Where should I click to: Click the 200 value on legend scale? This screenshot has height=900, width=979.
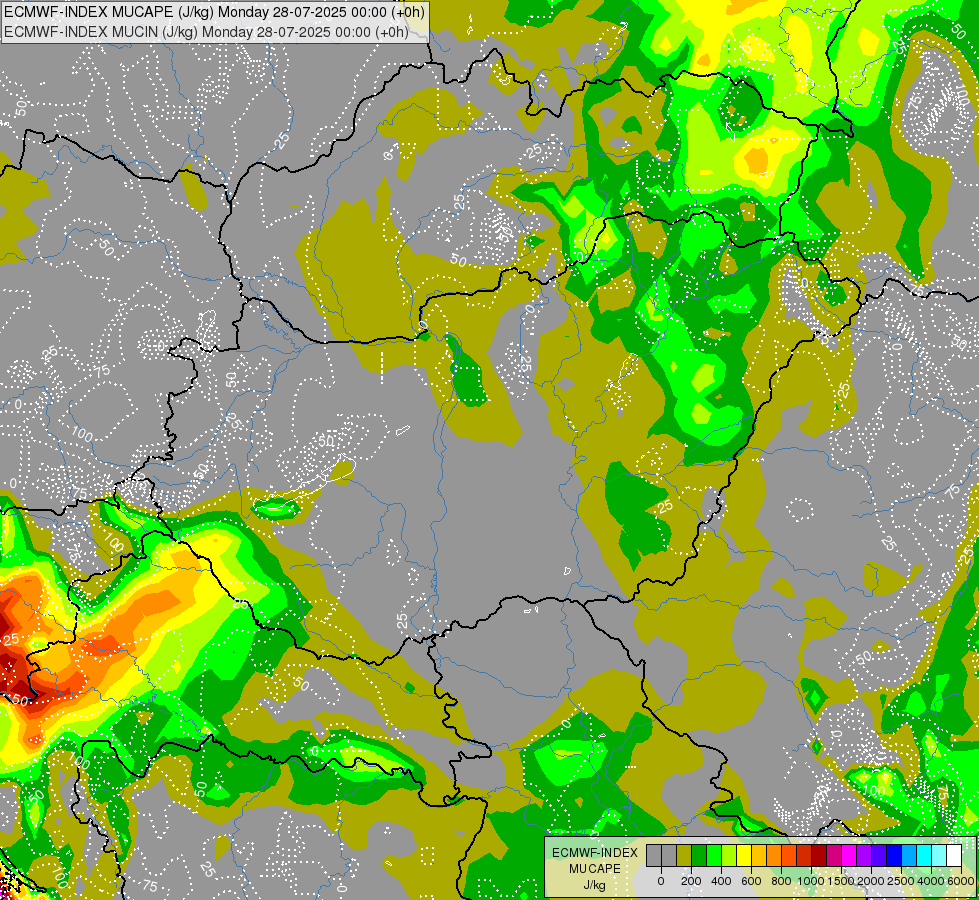click(x=691, y=881)
